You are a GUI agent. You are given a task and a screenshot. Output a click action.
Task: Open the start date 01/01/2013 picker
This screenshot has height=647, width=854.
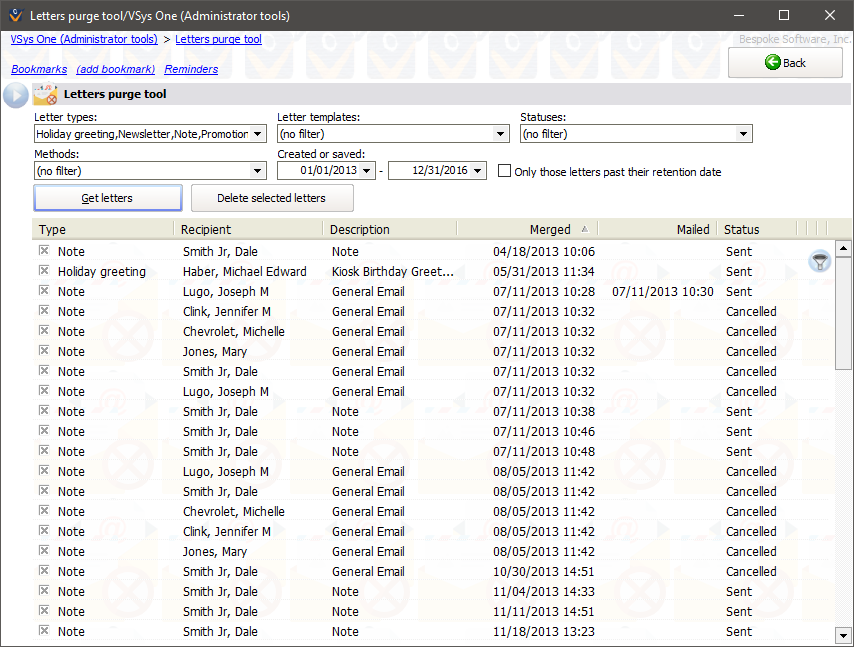367,171
